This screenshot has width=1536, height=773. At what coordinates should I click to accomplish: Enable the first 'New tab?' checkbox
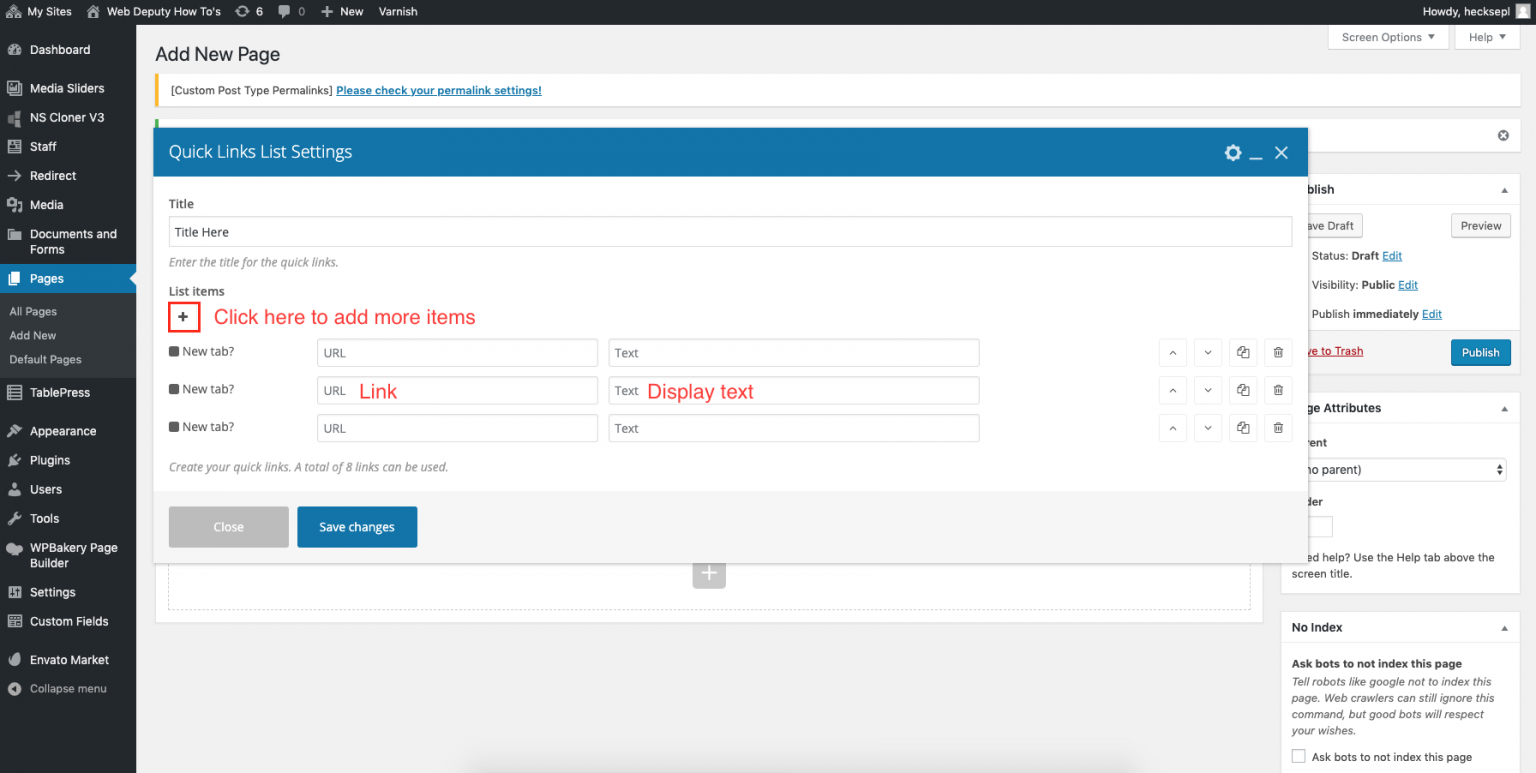175,351
